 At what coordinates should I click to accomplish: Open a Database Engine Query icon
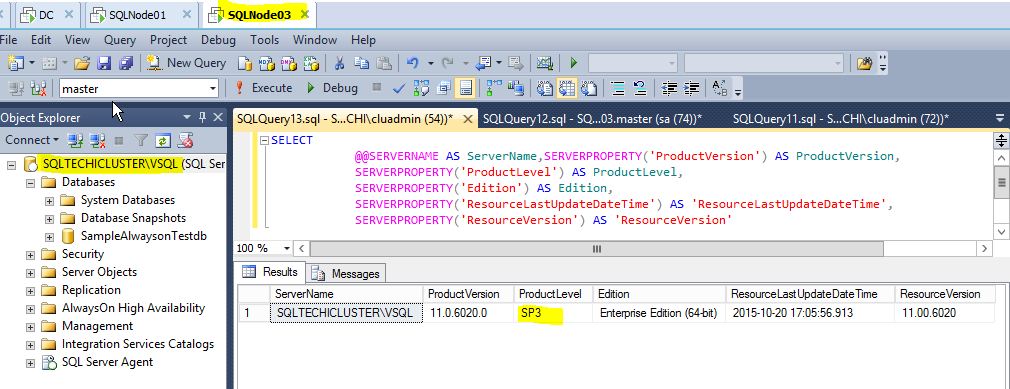[245, 64]
